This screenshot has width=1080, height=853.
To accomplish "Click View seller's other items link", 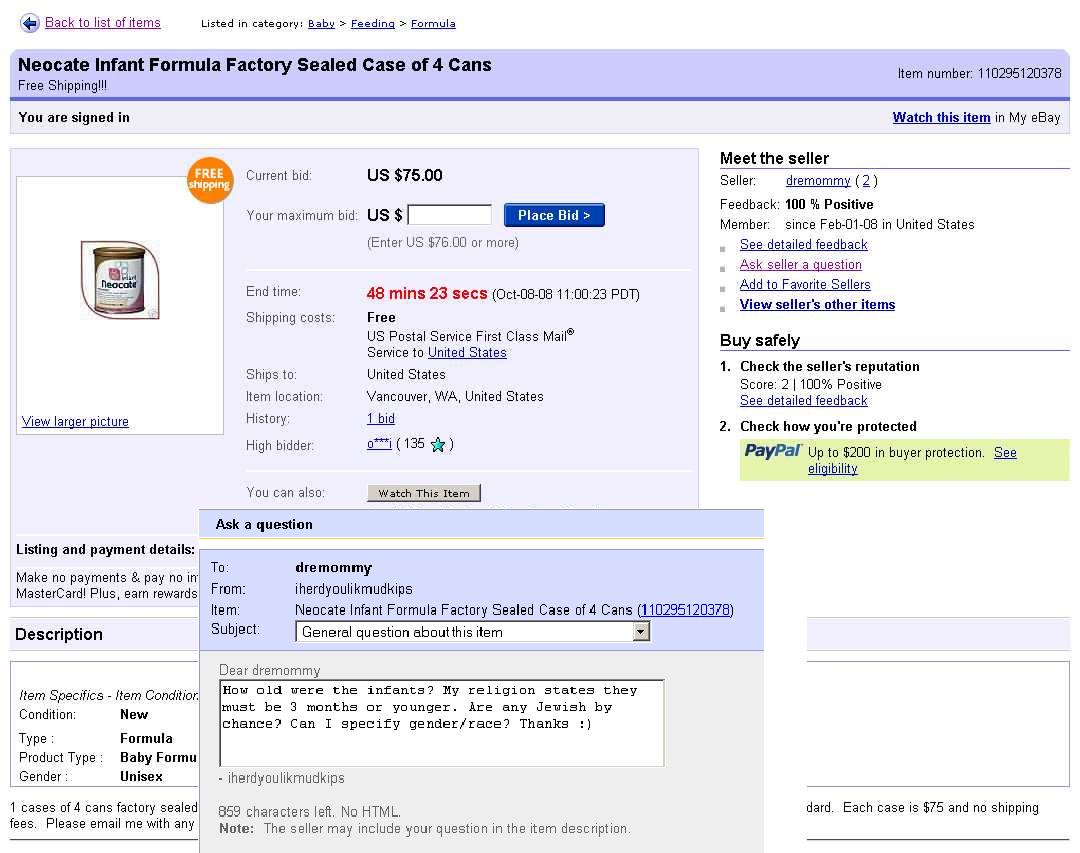I will [x=817, y=305].
